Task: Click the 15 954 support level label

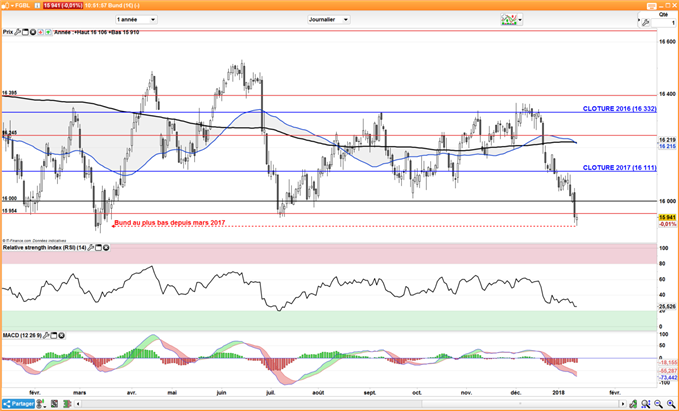Action: (10, 211)
